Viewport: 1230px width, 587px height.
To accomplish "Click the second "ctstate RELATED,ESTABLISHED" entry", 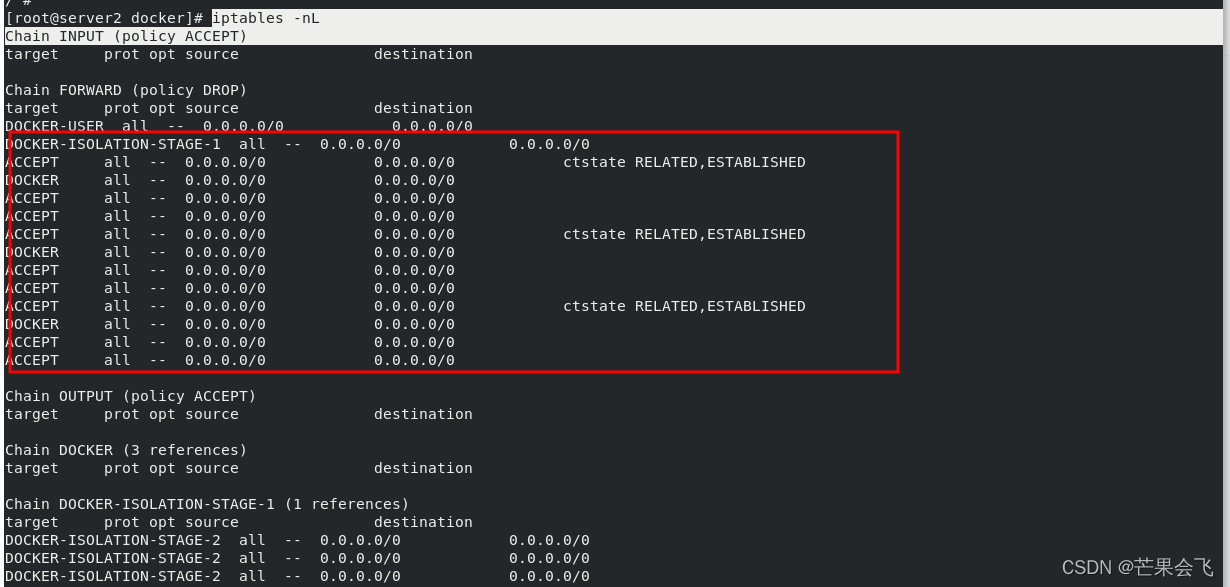I will pos(684,234).
